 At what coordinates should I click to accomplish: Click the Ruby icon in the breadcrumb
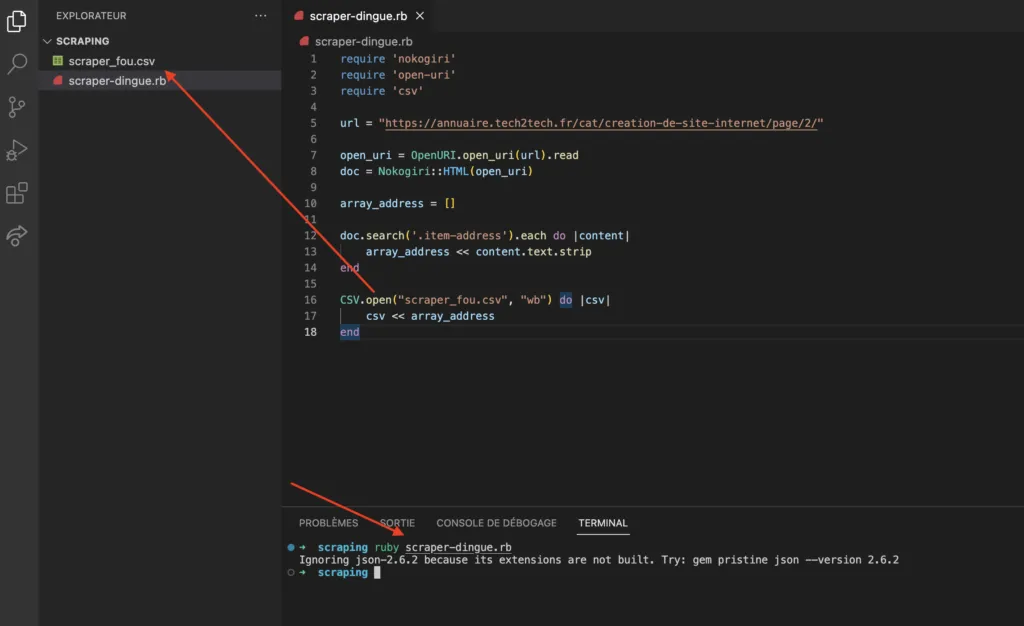click(304, 41)
